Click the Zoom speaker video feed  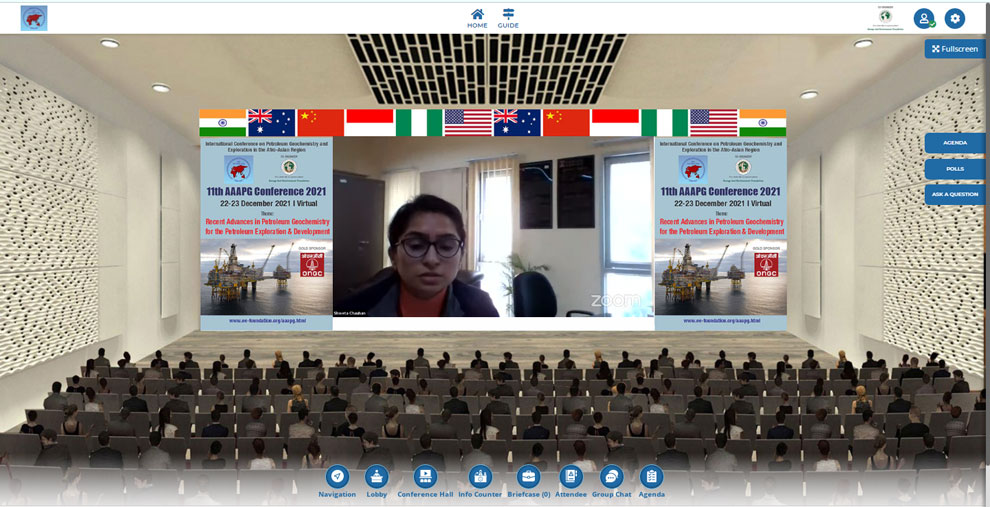click(x=493, y=227)
